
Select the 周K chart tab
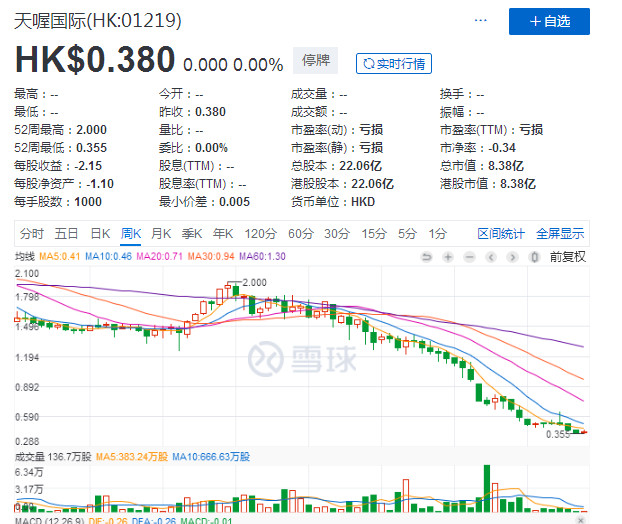(131, 234)
